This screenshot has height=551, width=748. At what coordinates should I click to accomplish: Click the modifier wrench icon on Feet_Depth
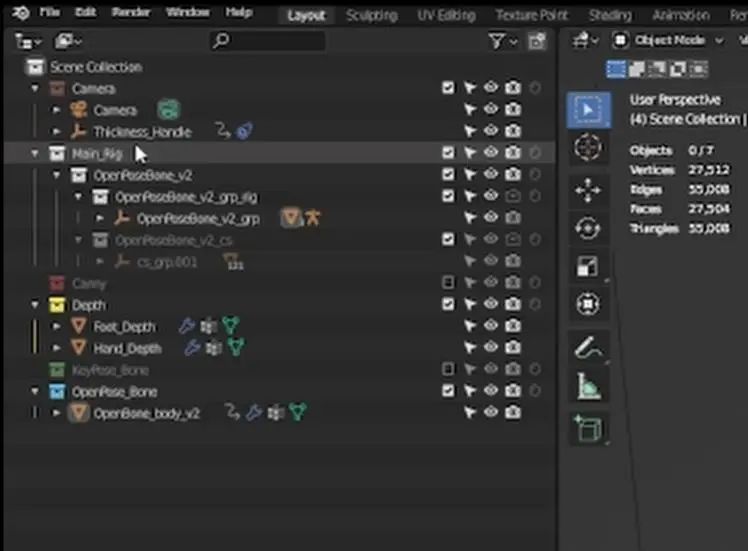[187, 326]
